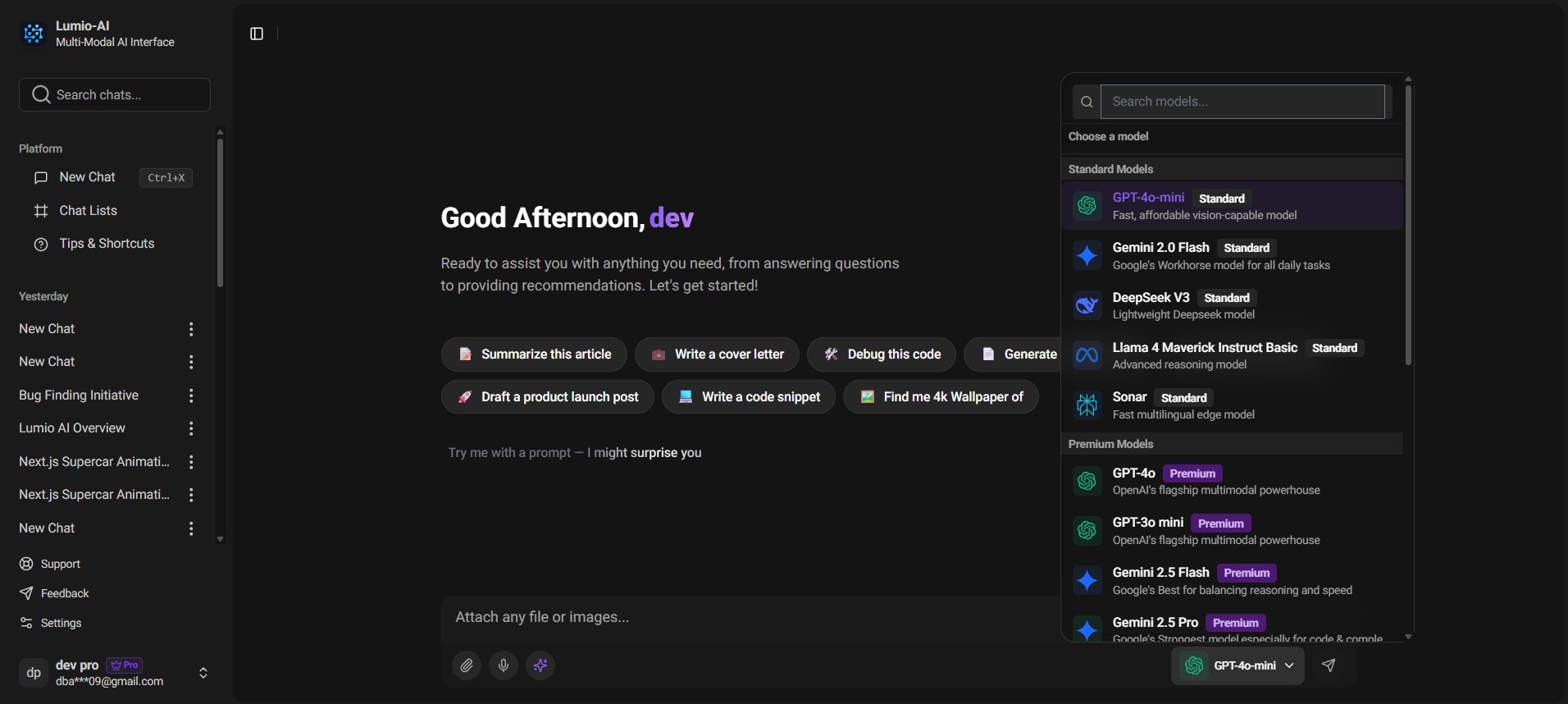Click the Ctrl+X shortcut badge
The width and height of the screenshot is (1568, 704).
tap(166, 177)
